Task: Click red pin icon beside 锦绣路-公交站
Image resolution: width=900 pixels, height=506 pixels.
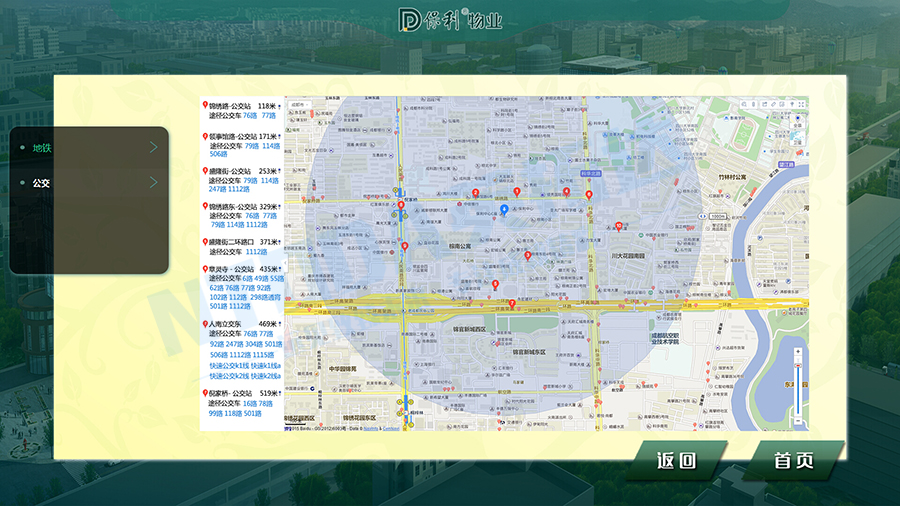Action: 205,105
